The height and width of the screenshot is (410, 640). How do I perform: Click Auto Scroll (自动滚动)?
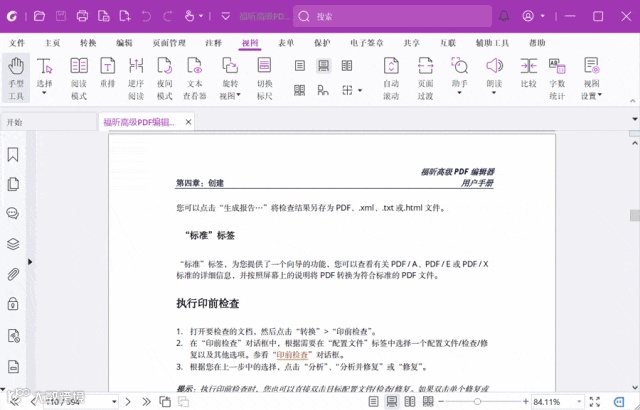pyautogui.click(x=391, y=78)
